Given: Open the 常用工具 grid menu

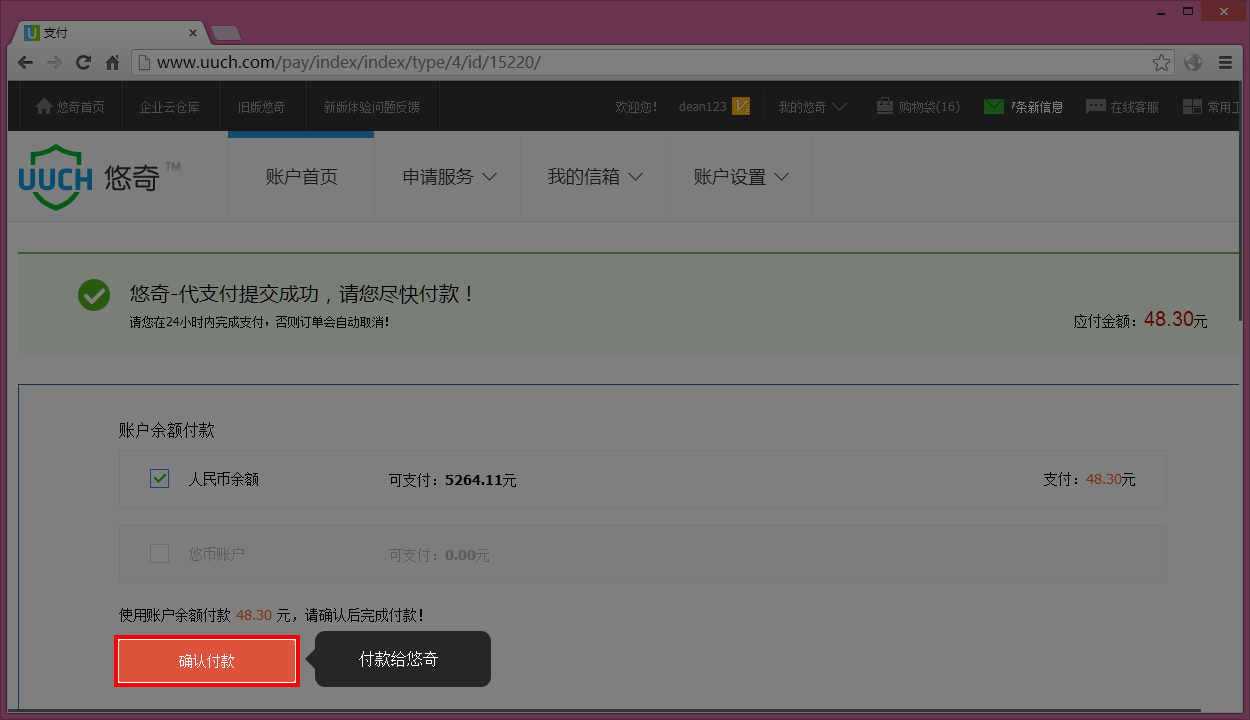Looking at the screenshot, I should 1211,106.
